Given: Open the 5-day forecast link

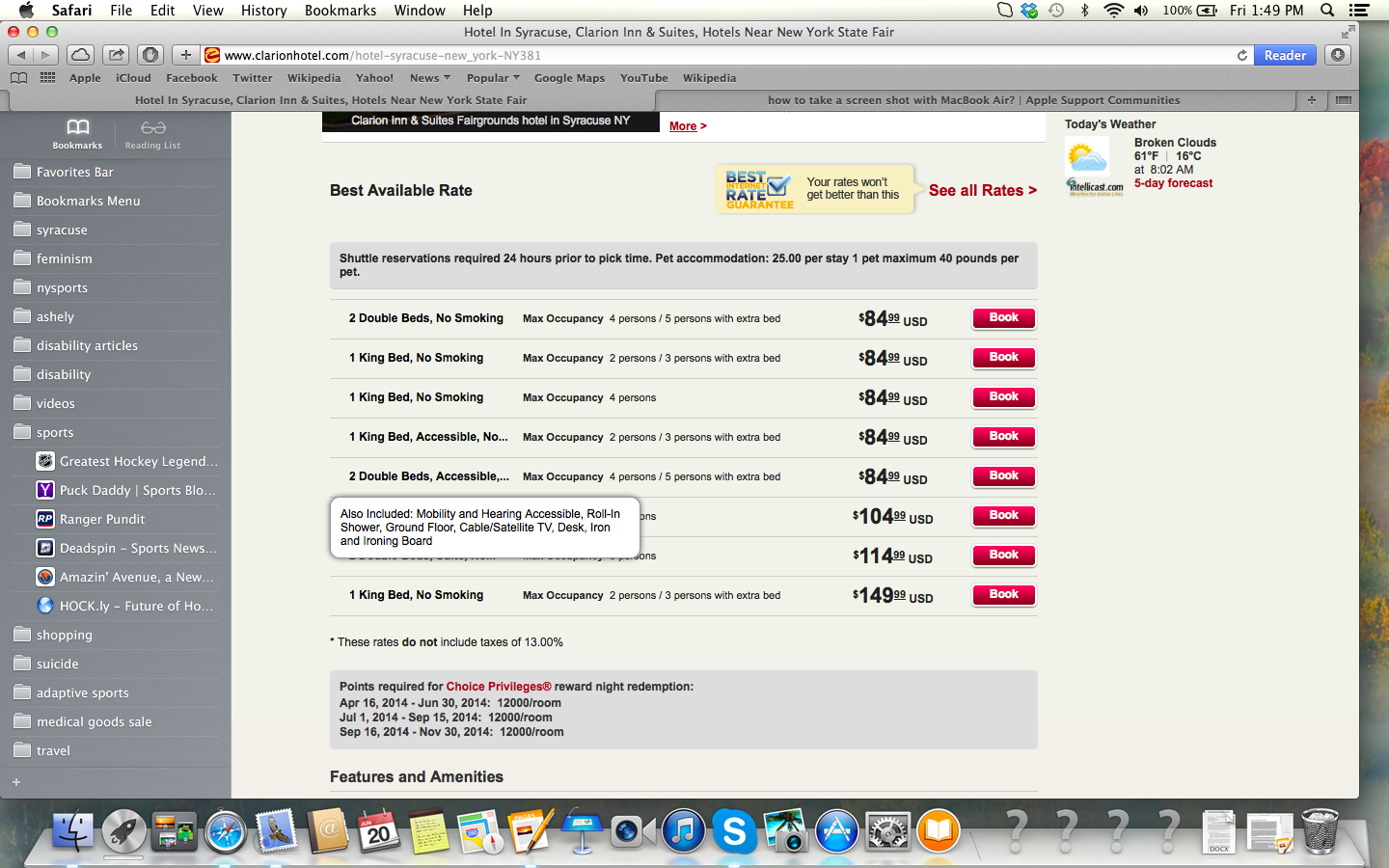Looking at the screenshot, I should (1173, 183).
